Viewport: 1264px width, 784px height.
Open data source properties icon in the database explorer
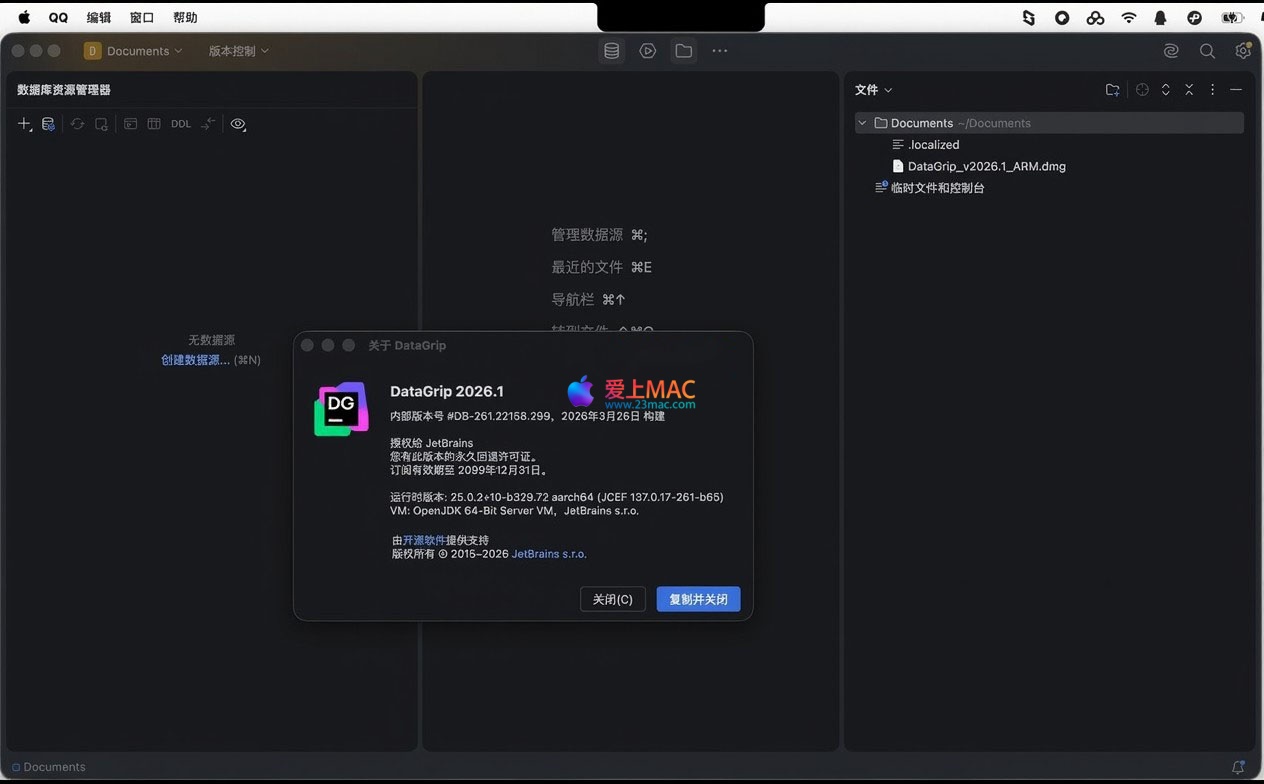pos(48,124)
